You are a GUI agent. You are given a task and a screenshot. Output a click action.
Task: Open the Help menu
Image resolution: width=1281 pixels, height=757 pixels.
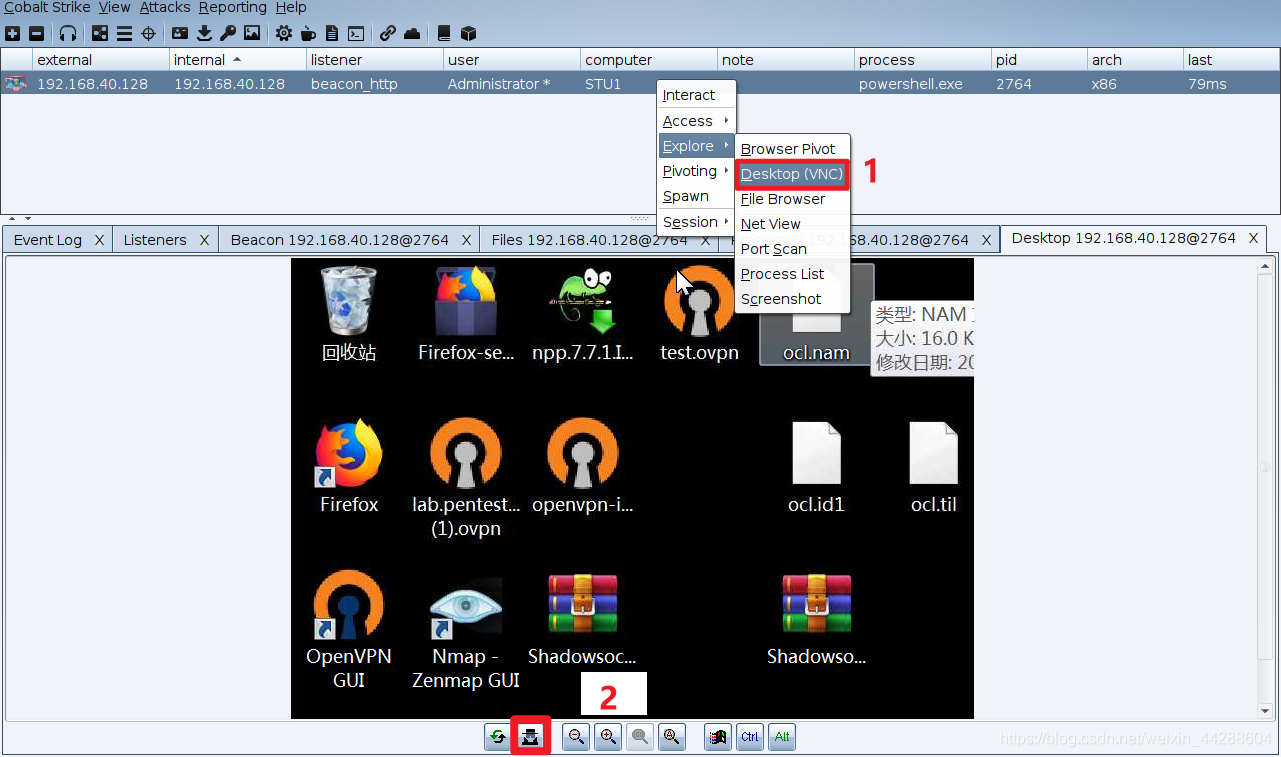pyautogui.click(x=290, y=7)
